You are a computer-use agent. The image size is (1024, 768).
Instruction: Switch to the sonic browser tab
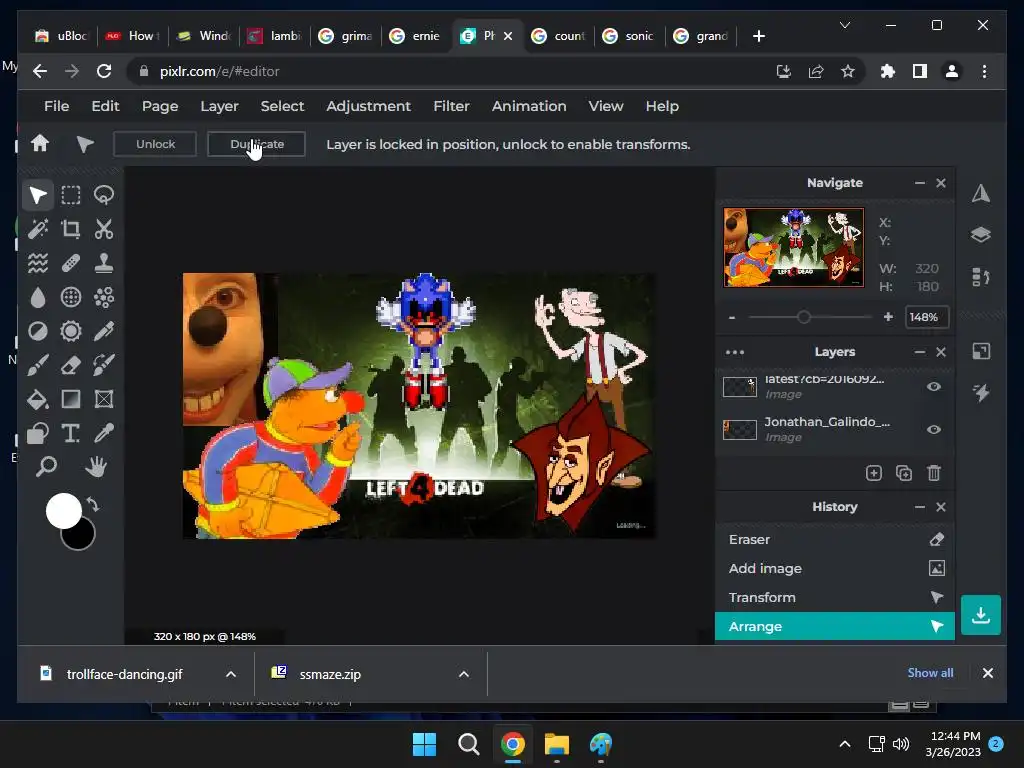pyautogui.click(x=630, y=36)
